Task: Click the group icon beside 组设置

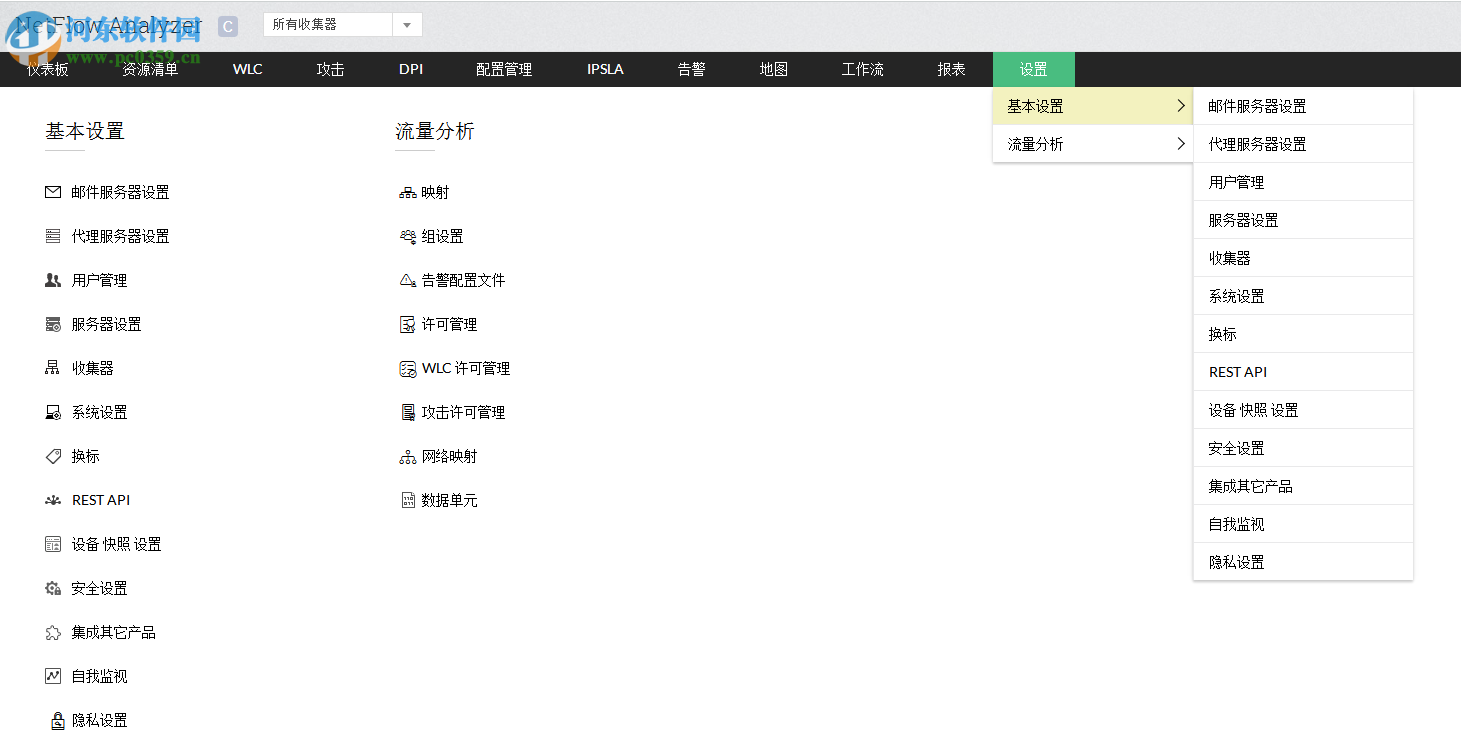Action: coord(408,236)
